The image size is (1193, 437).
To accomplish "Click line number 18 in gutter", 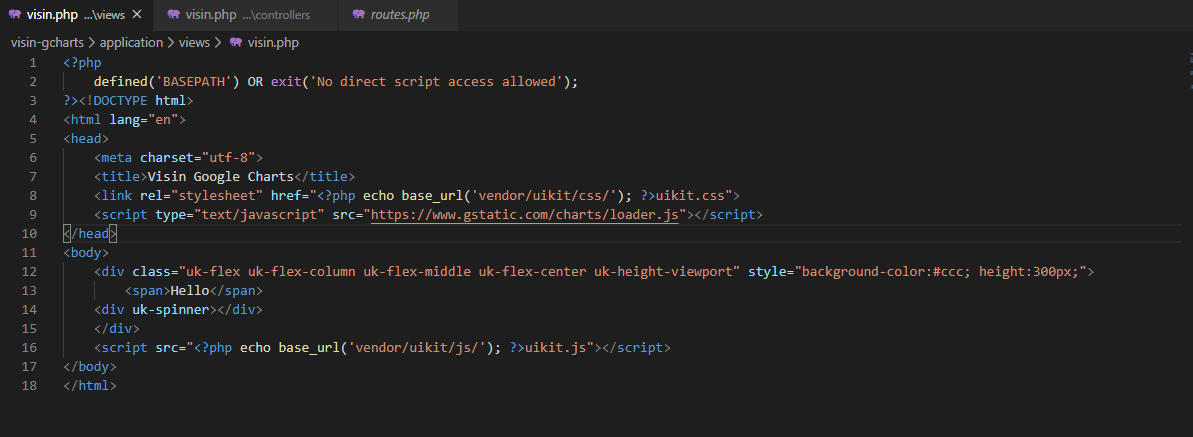I will [x=29, y=386].
